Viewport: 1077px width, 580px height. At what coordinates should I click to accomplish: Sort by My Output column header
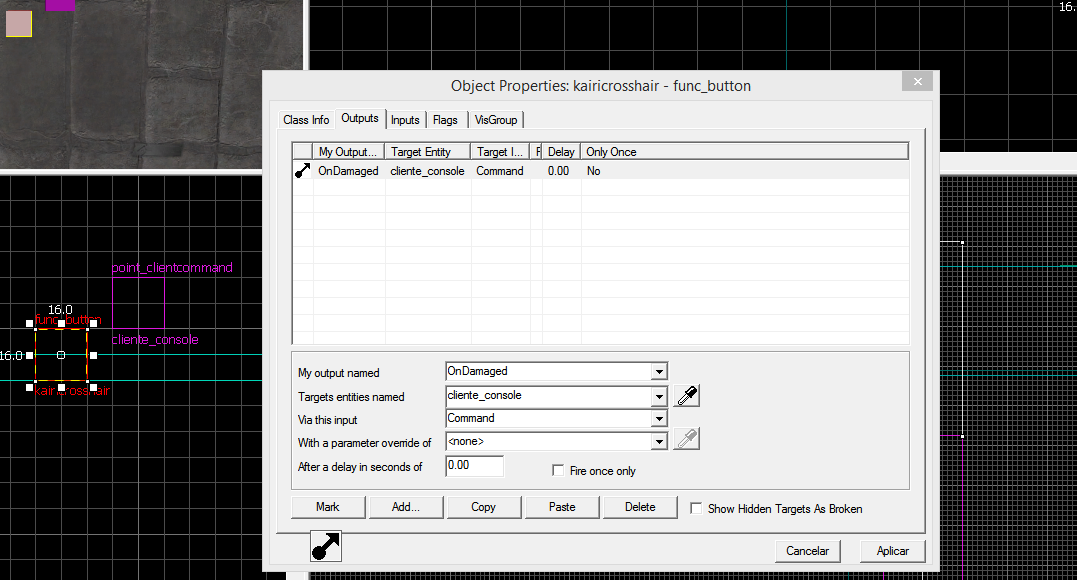[x=348, y=152]
